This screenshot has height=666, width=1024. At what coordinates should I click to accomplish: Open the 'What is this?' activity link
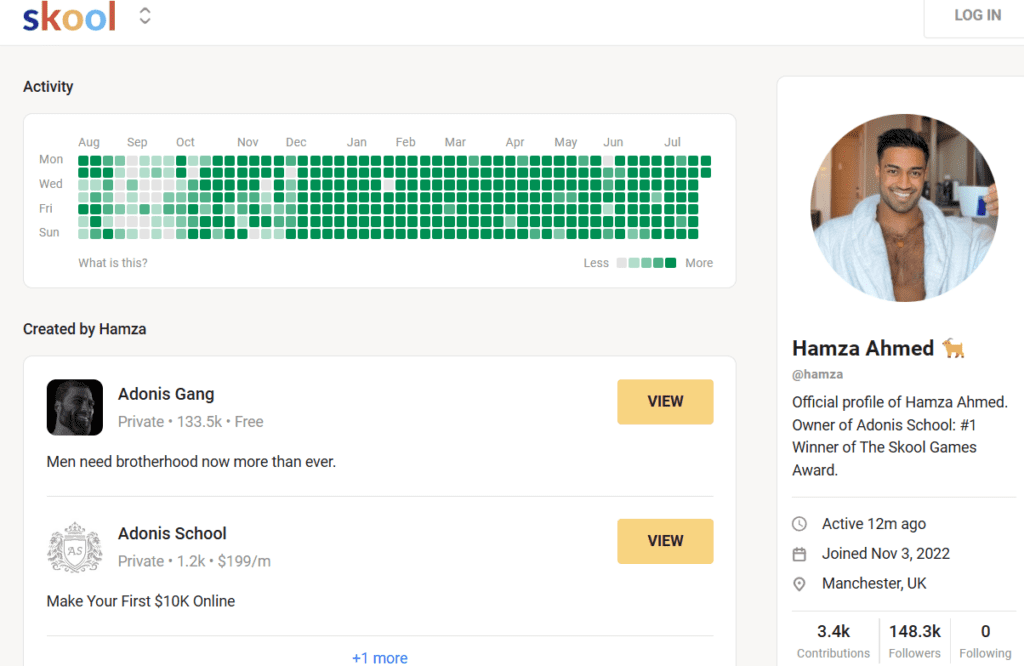[113, 263]
